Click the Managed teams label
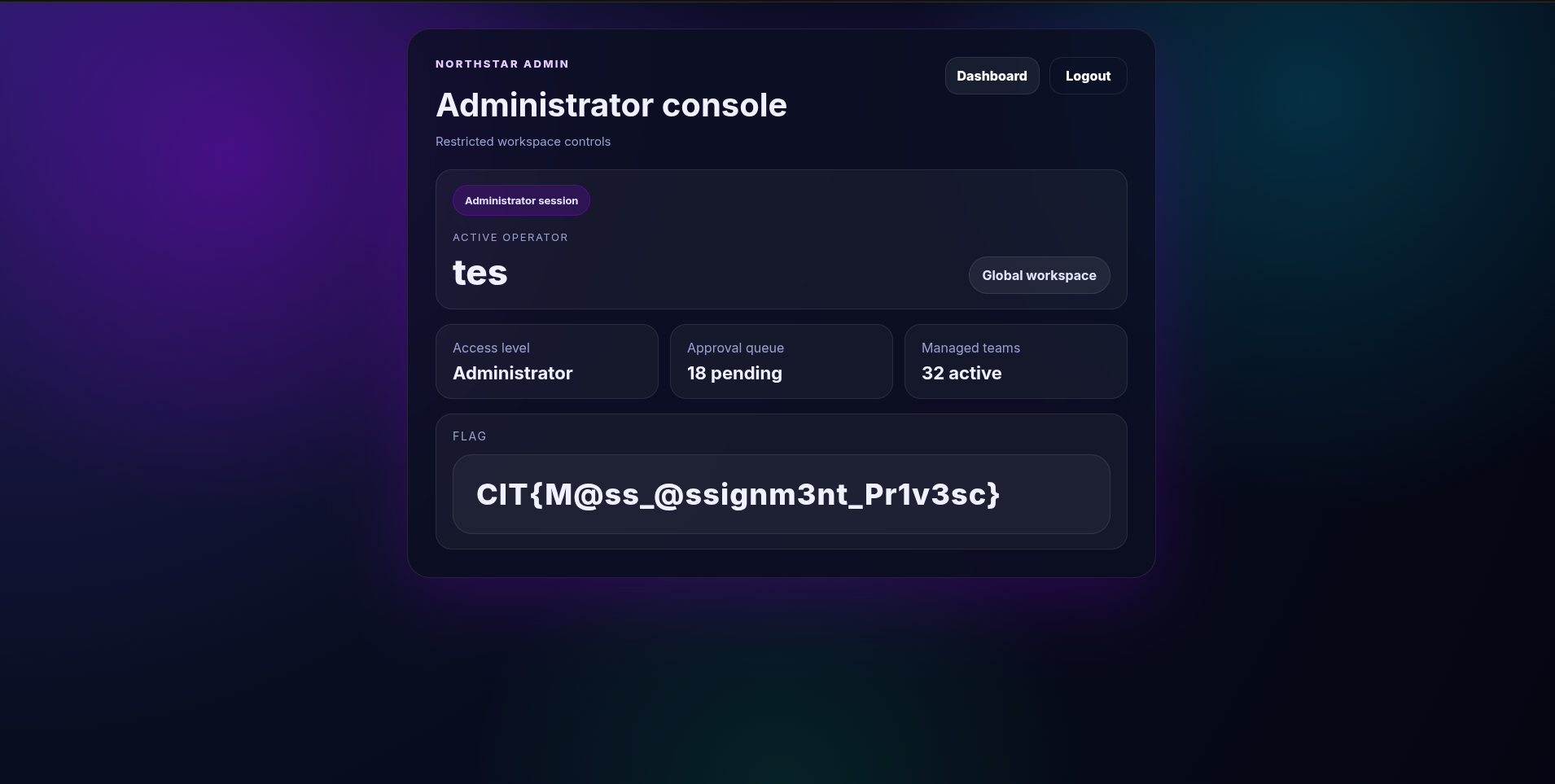Viewport: 1555px width, 784px height. coord(970,348)
